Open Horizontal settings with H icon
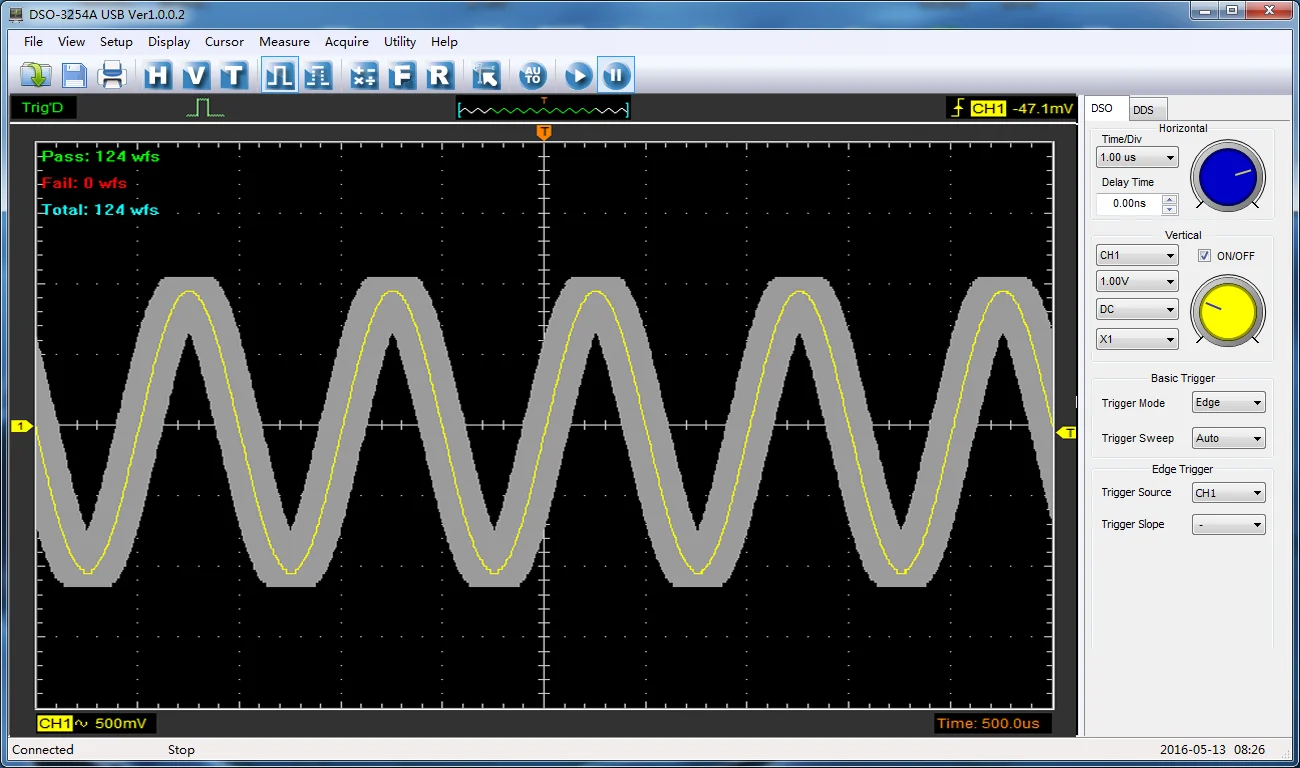This screenshot has height=768, width=1300. pyautogui.click(x=158, y=75)
